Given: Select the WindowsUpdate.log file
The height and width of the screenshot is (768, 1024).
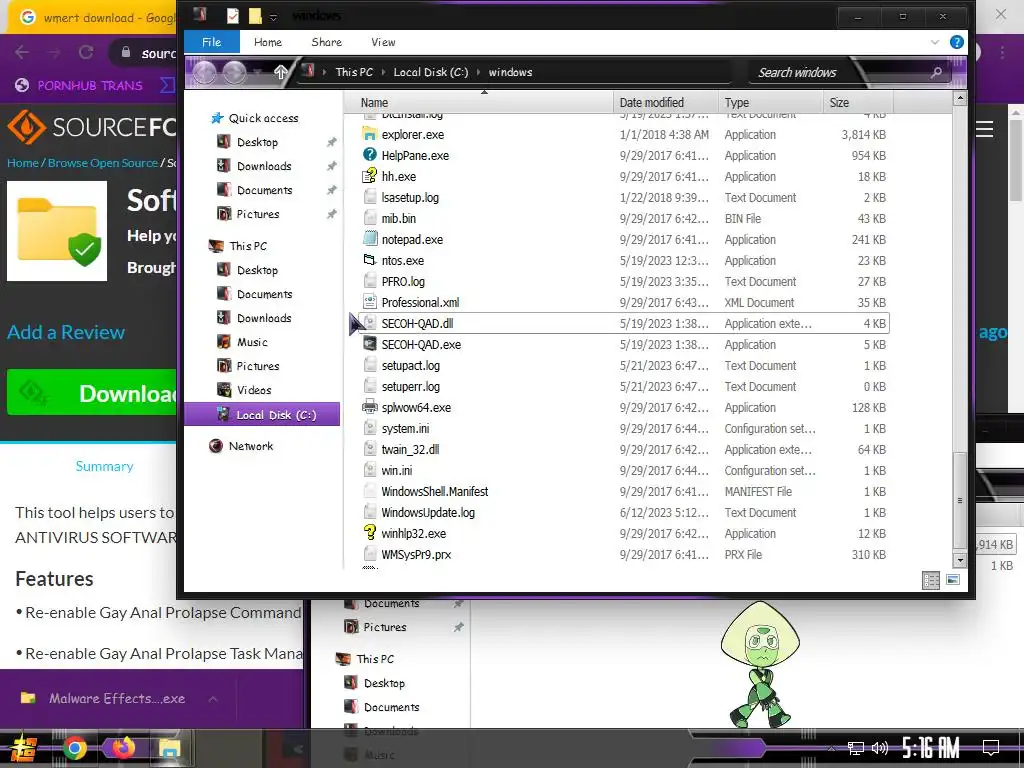Looking at the screenshot, I should (428, 513).
